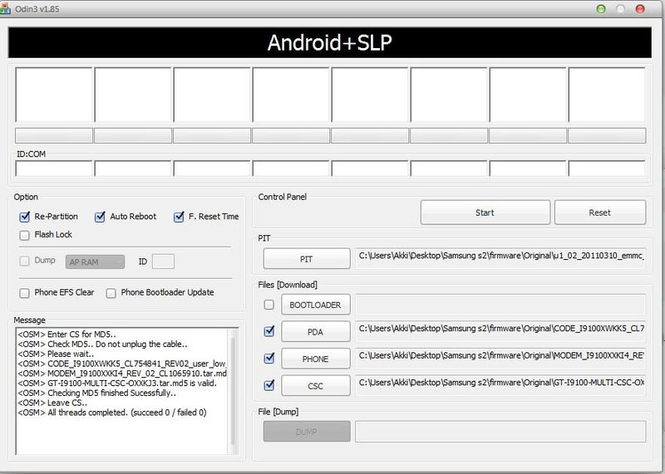Viewport: 665px width, 474px height.
Task: Click the greyed DUMP button
Action: point(307,432)
